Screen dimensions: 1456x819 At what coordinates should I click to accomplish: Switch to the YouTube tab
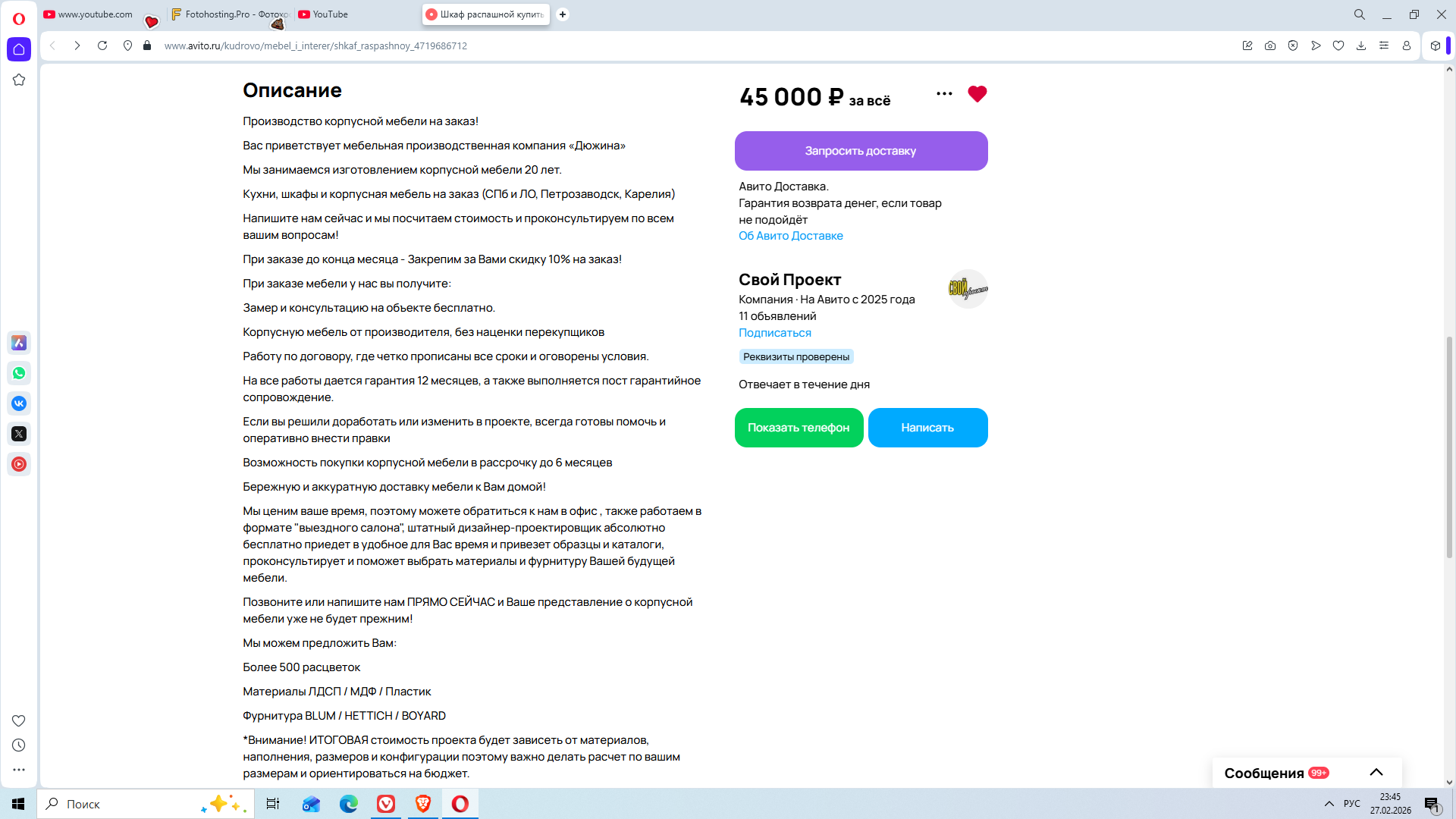point(330,14)
